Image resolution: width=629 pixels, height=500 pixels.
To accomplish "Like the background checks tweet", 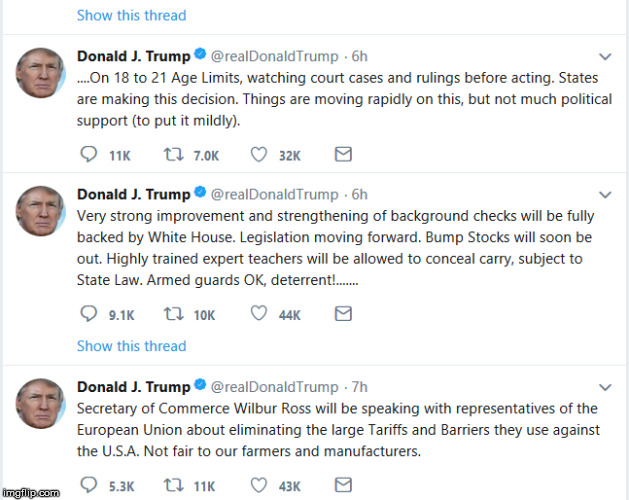I will tap(258, 314).
